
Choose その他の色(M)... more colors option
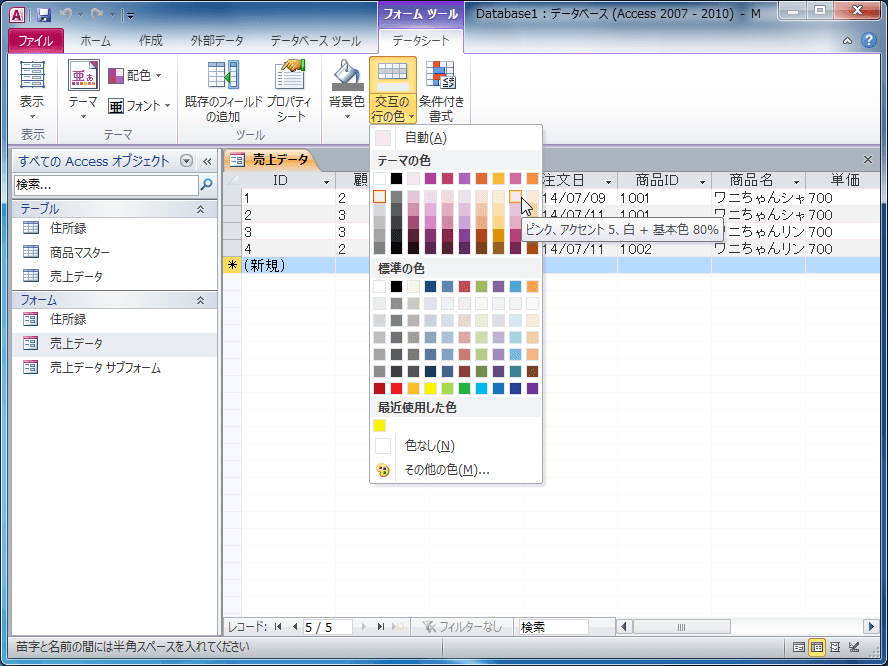click(x=446, y=469)
